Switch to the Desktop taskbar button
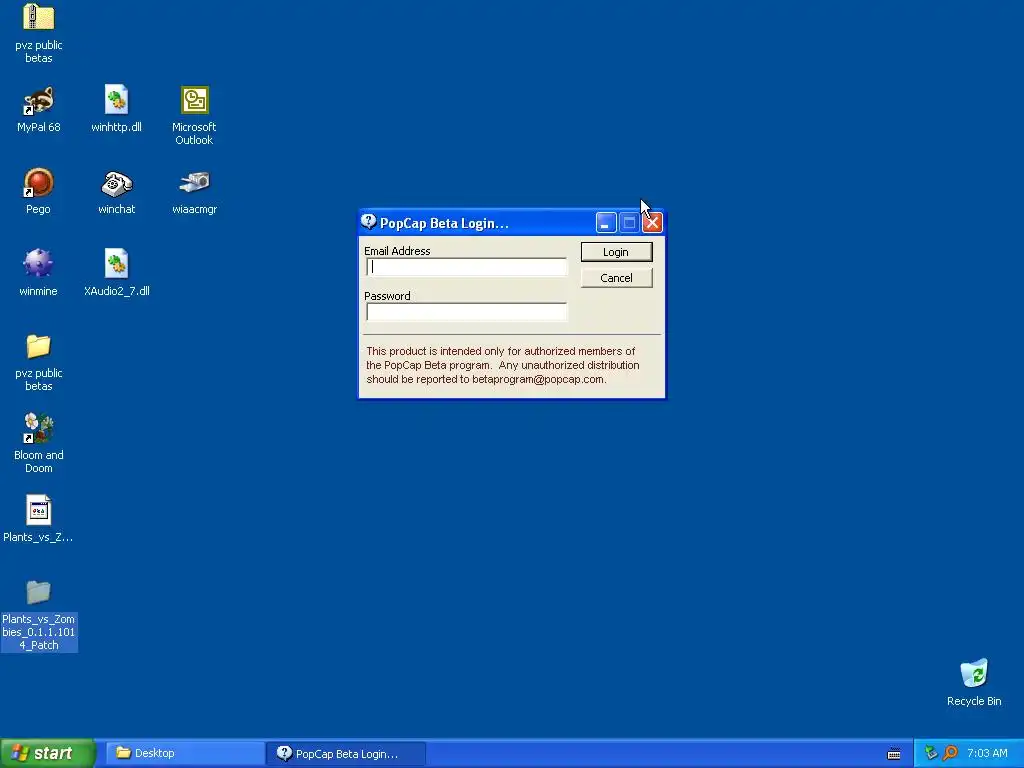Image resolution: width=1024 pixels, height=768 pixels. point(184,753)
